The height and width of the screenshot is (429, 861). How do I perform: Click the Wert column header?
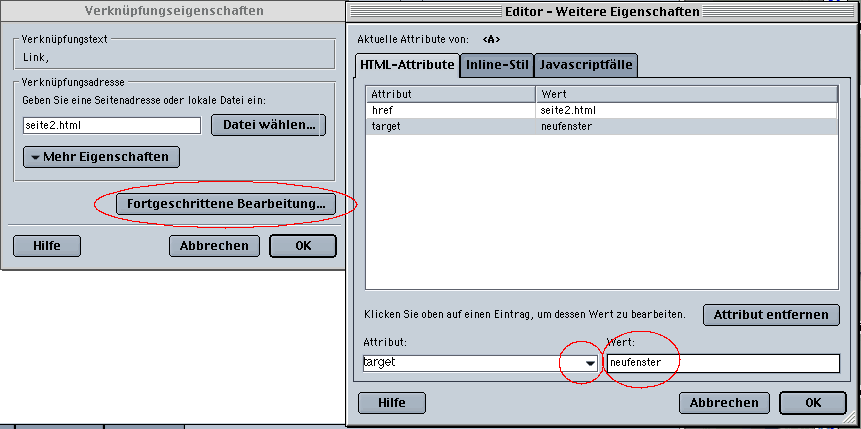(x=686, y=94)
